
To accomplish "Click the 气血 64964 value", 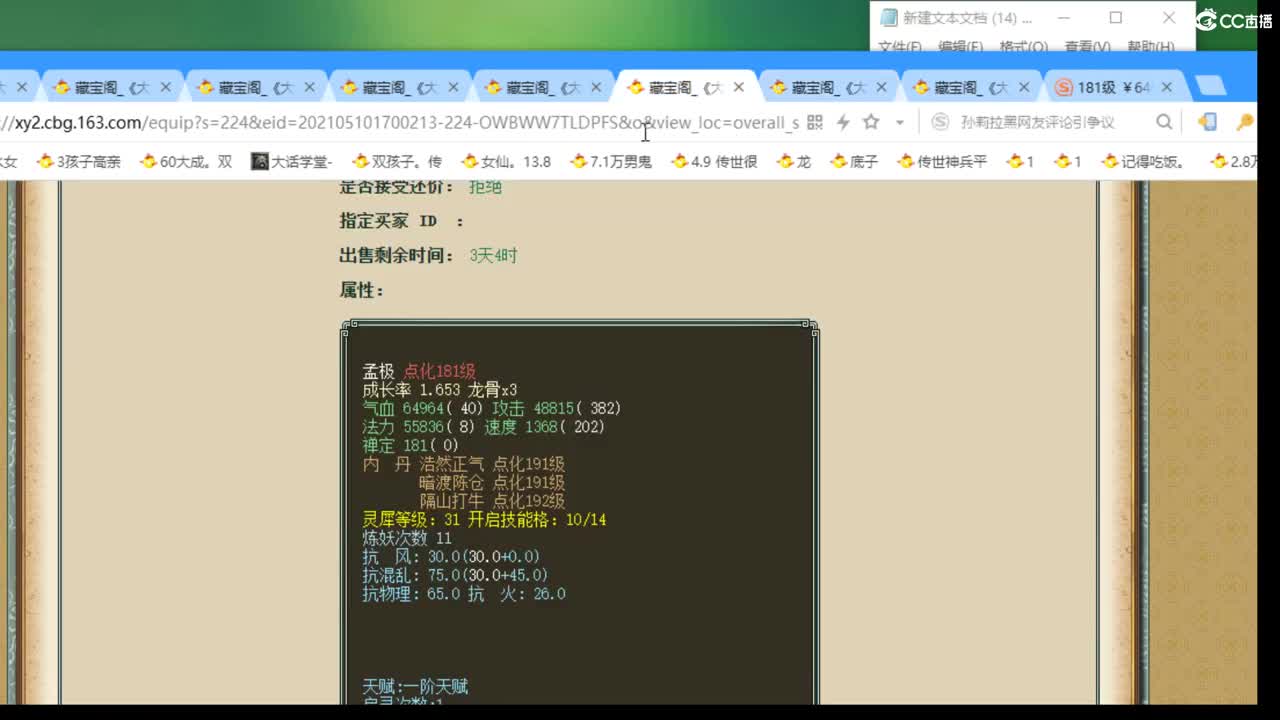I will point(424,408).
